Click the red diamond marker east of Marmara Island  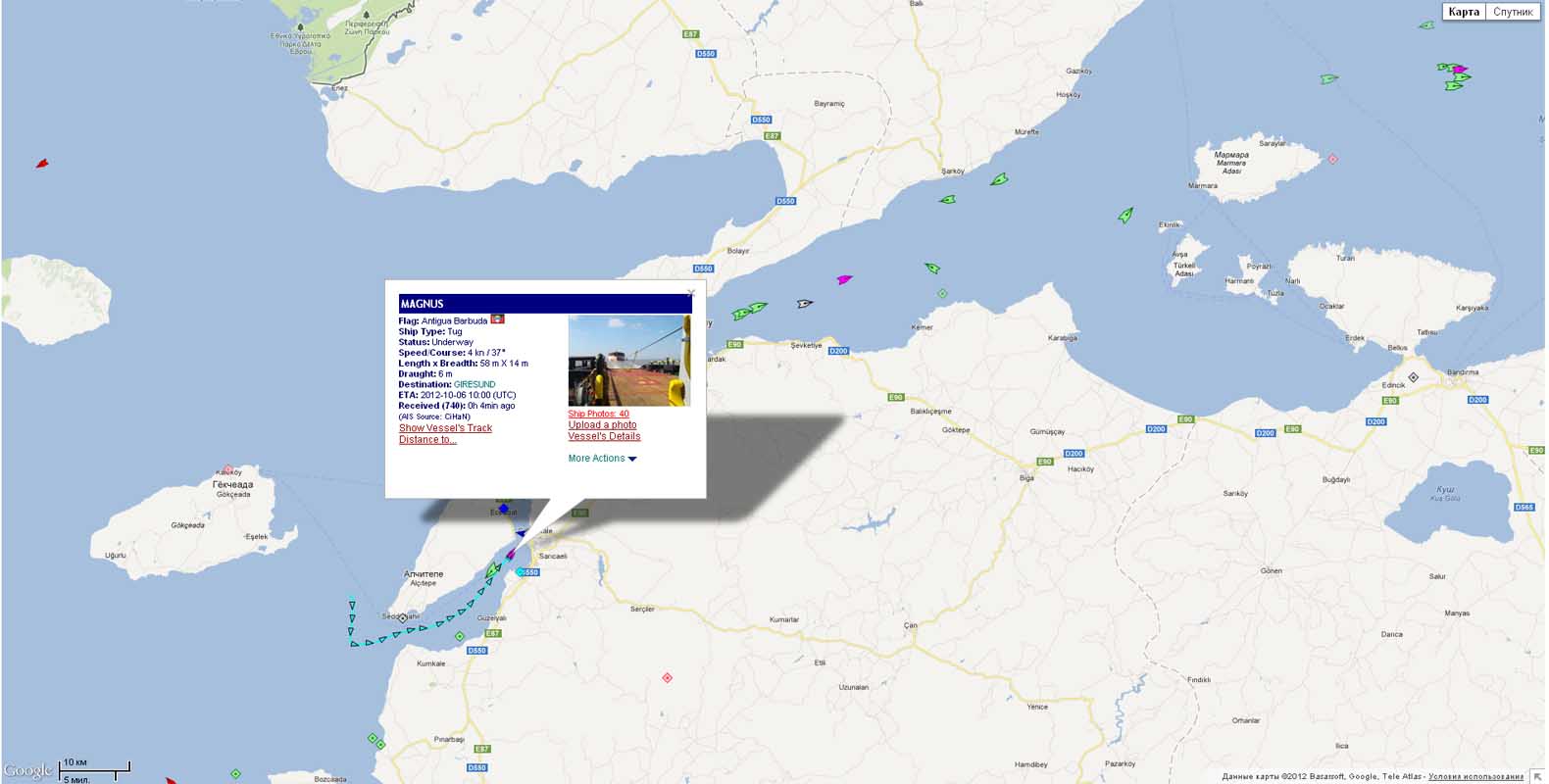[1332, 159]
